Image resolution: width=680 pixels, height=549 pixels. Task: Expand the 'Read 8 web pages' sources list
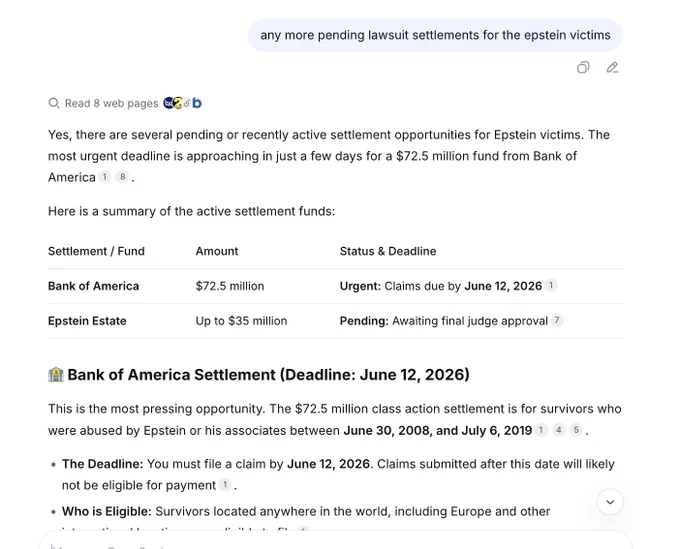tap(111, 103)
